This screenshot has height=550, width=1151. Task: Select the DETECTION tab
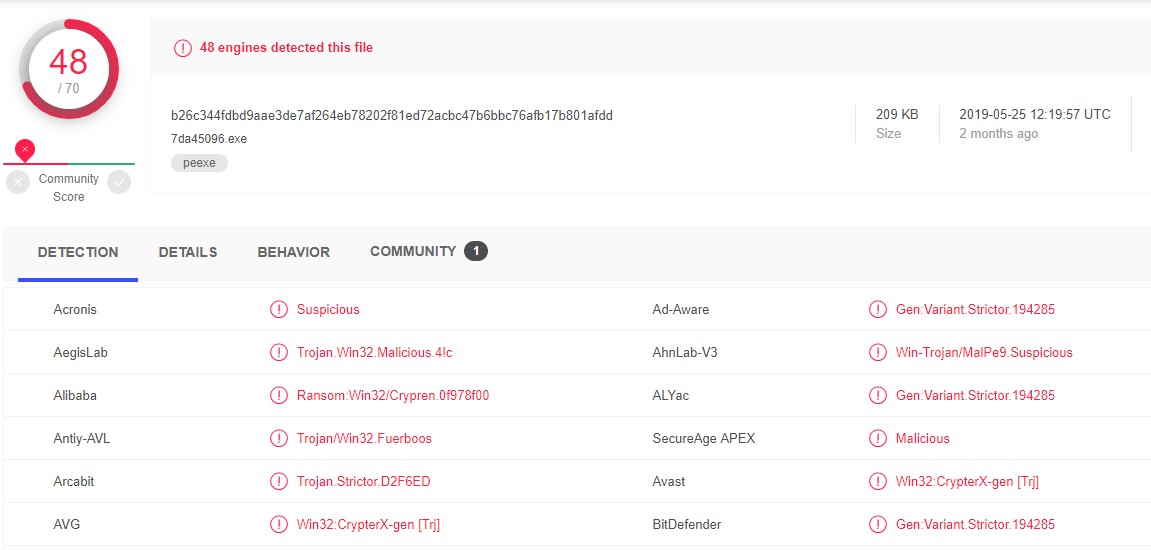(78, 252)
